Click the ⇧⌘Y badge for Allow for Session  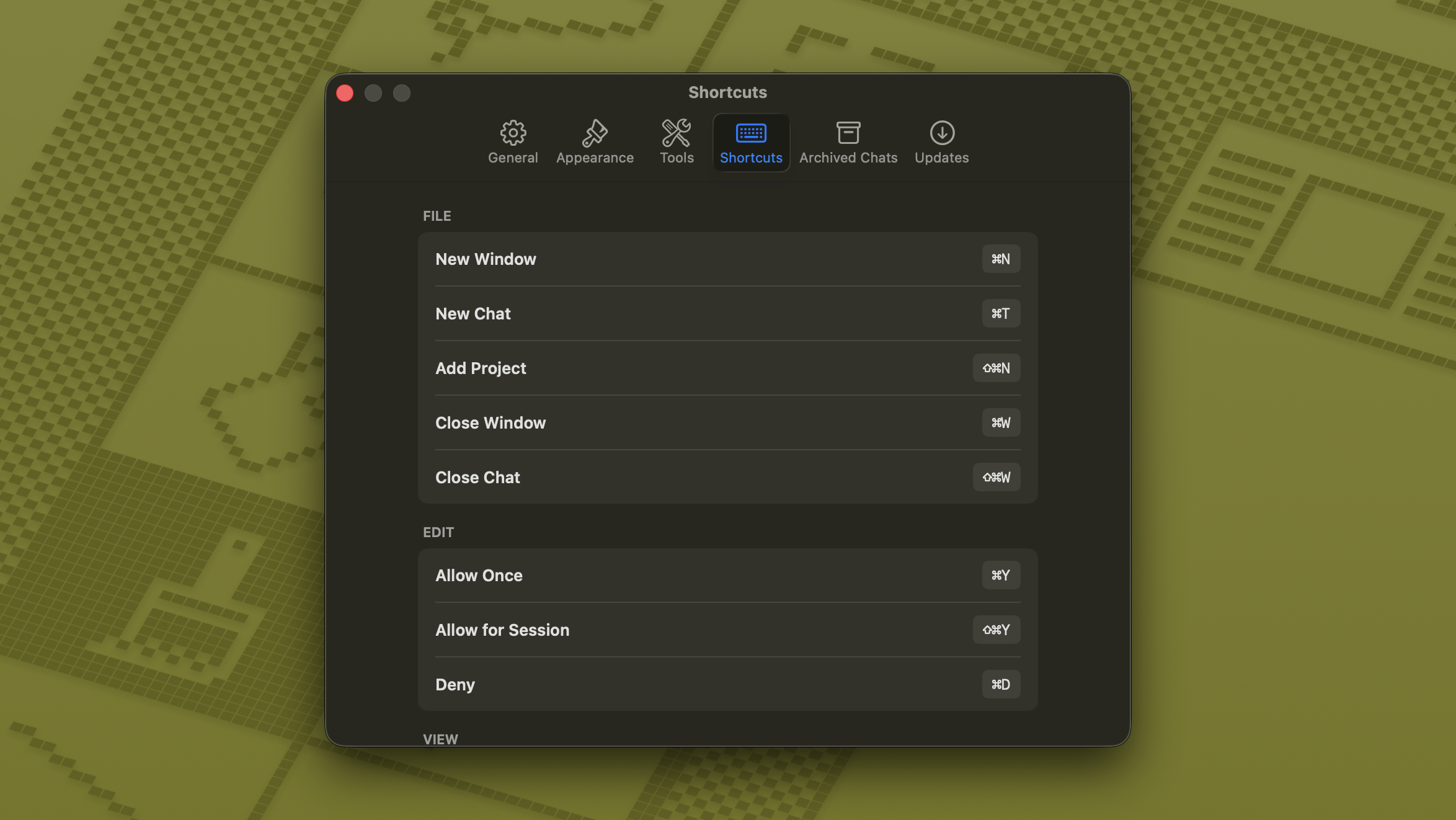[x=997, y=630]
